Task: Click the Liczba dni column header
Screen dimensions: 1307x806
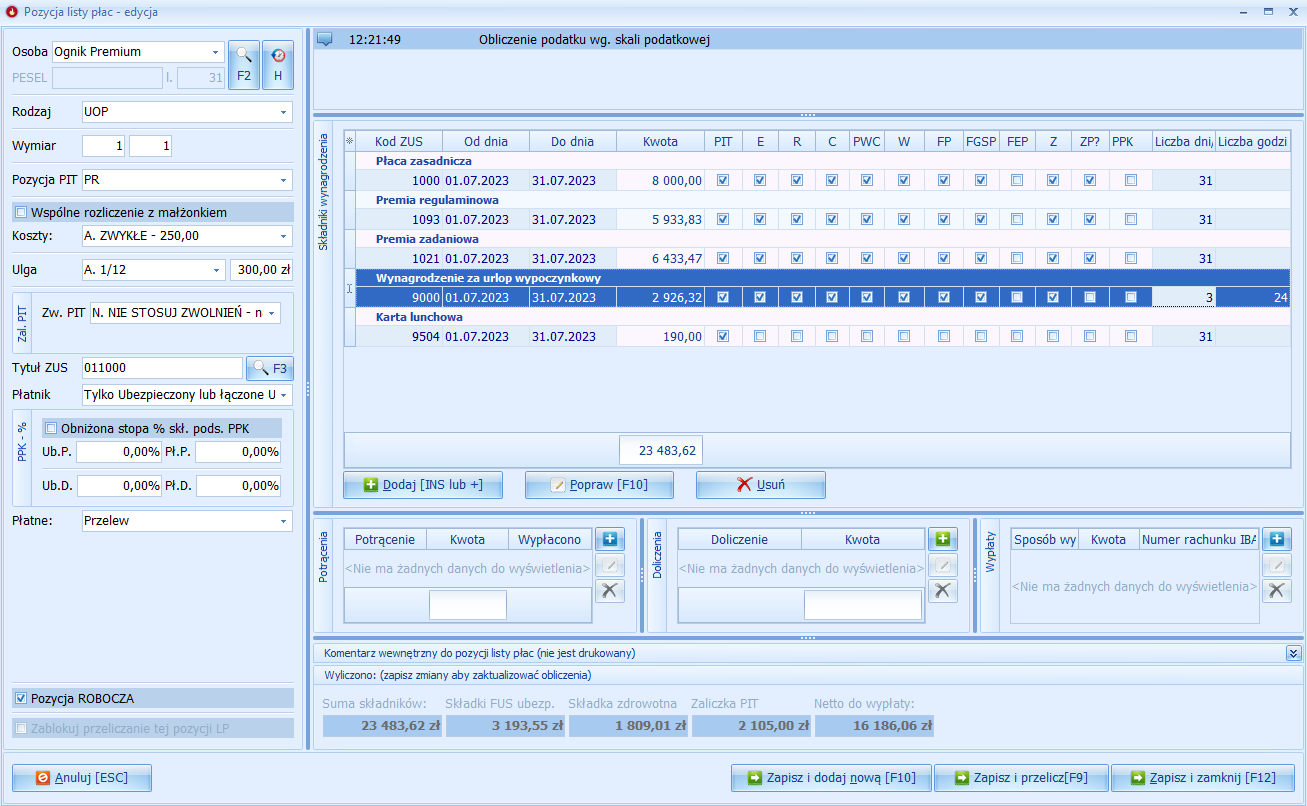Action: tap(1183, 141)
